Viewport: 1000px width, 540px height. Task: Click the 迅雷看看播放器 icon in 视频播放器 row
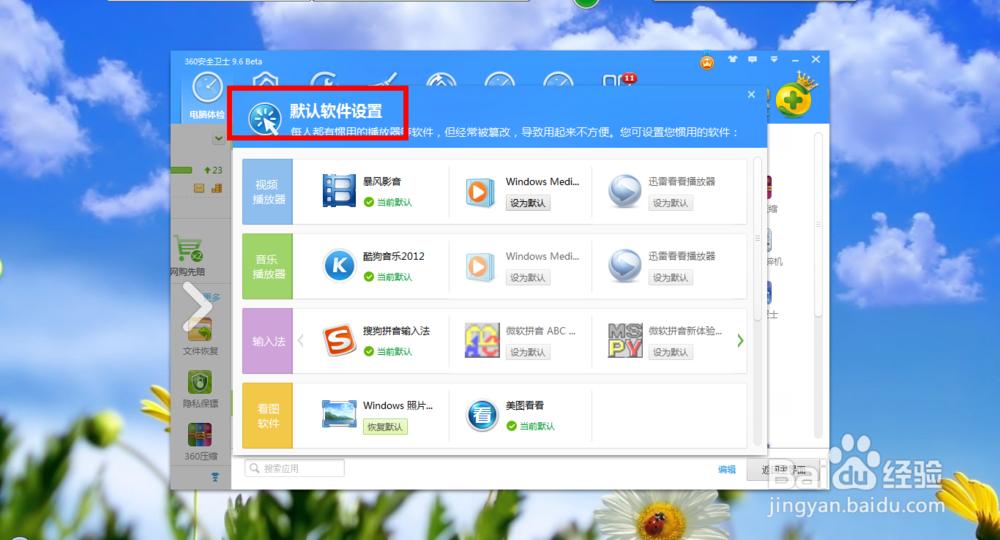(624, 191)
